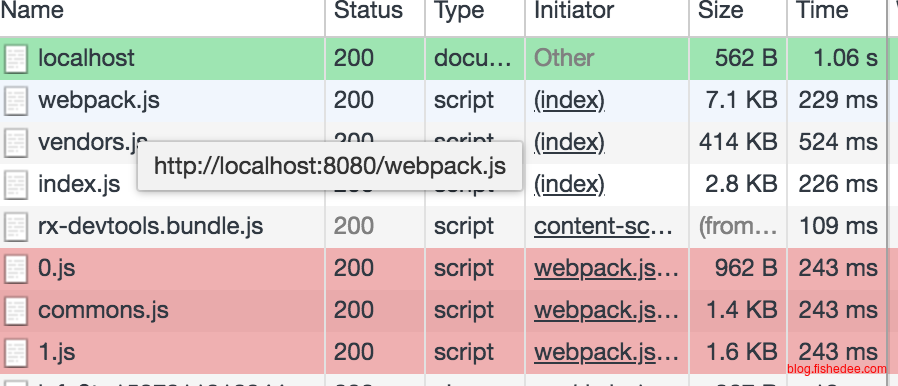Click the Other initiator for localhost
Screen dimensions: 898x386
point(564,58)
